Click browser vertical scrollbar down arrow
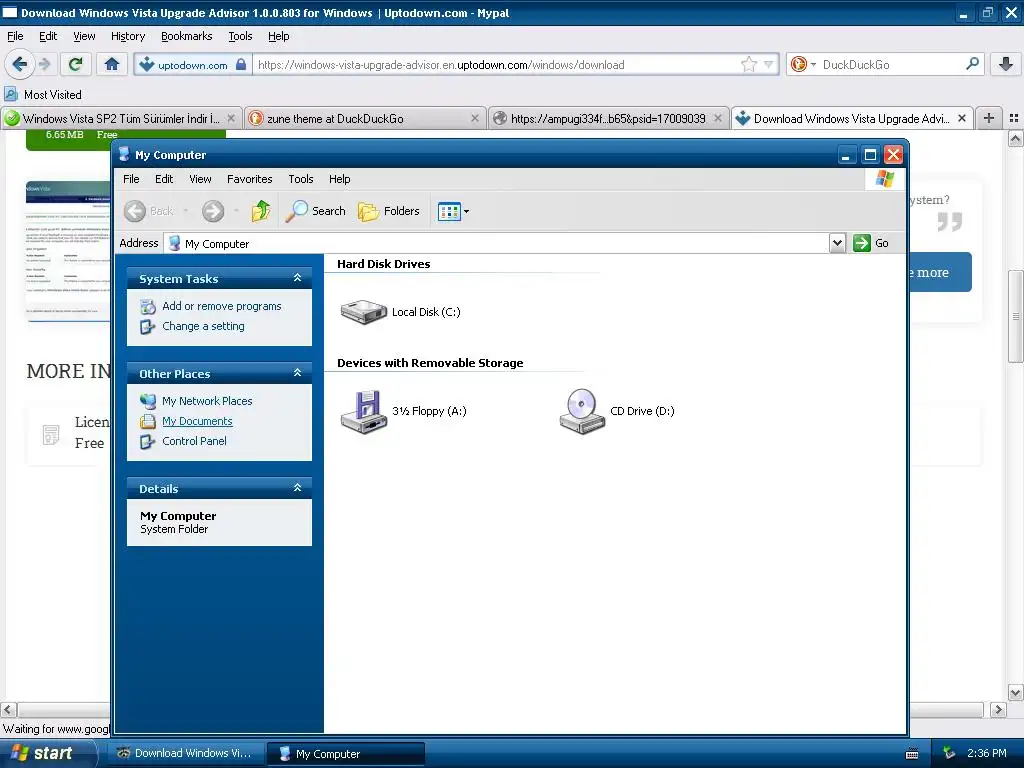 click(x=1016, y=692)
